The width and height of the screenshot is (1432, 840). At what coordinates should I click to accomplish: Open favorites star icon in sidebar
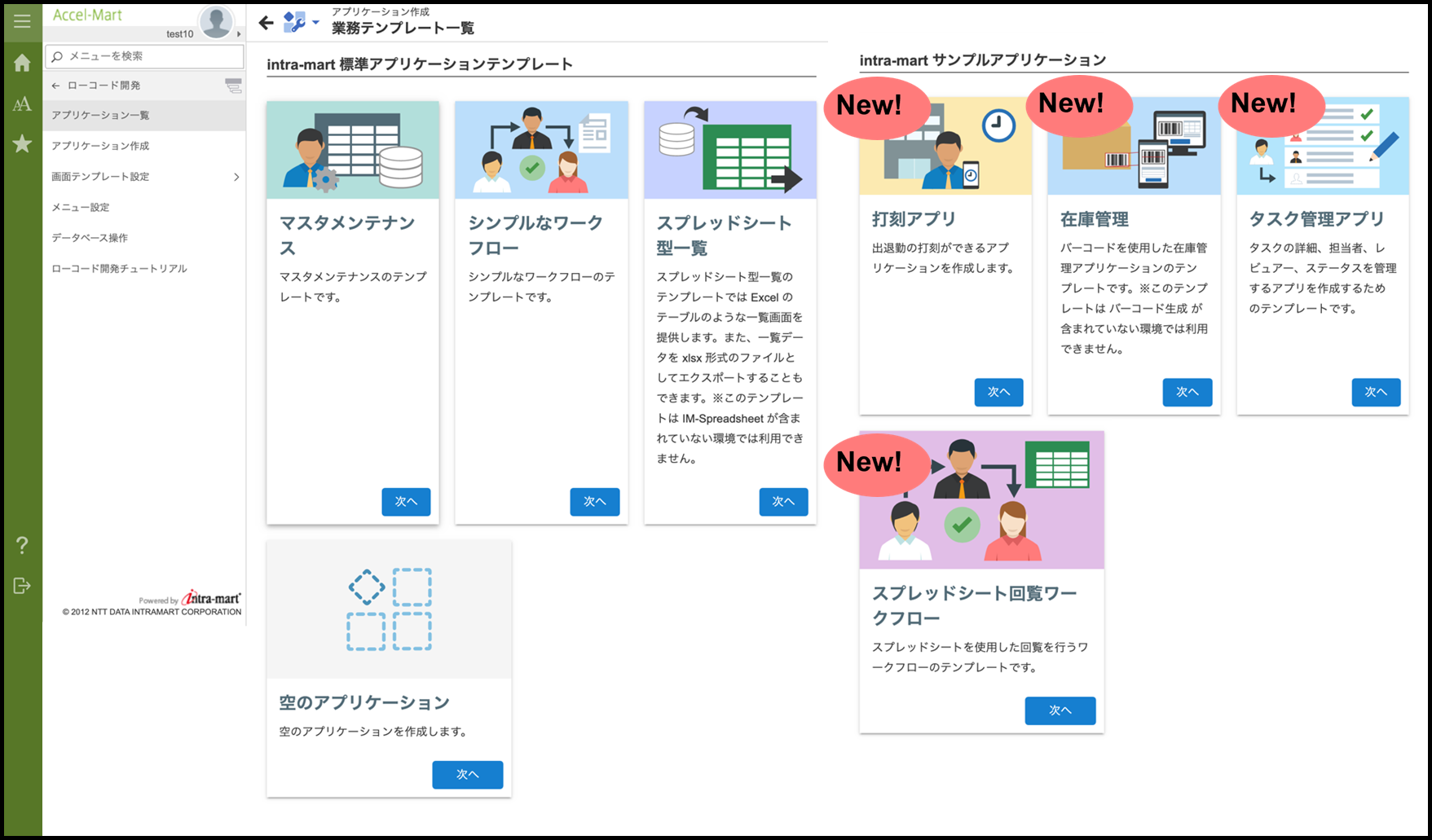tap(22, 144)
